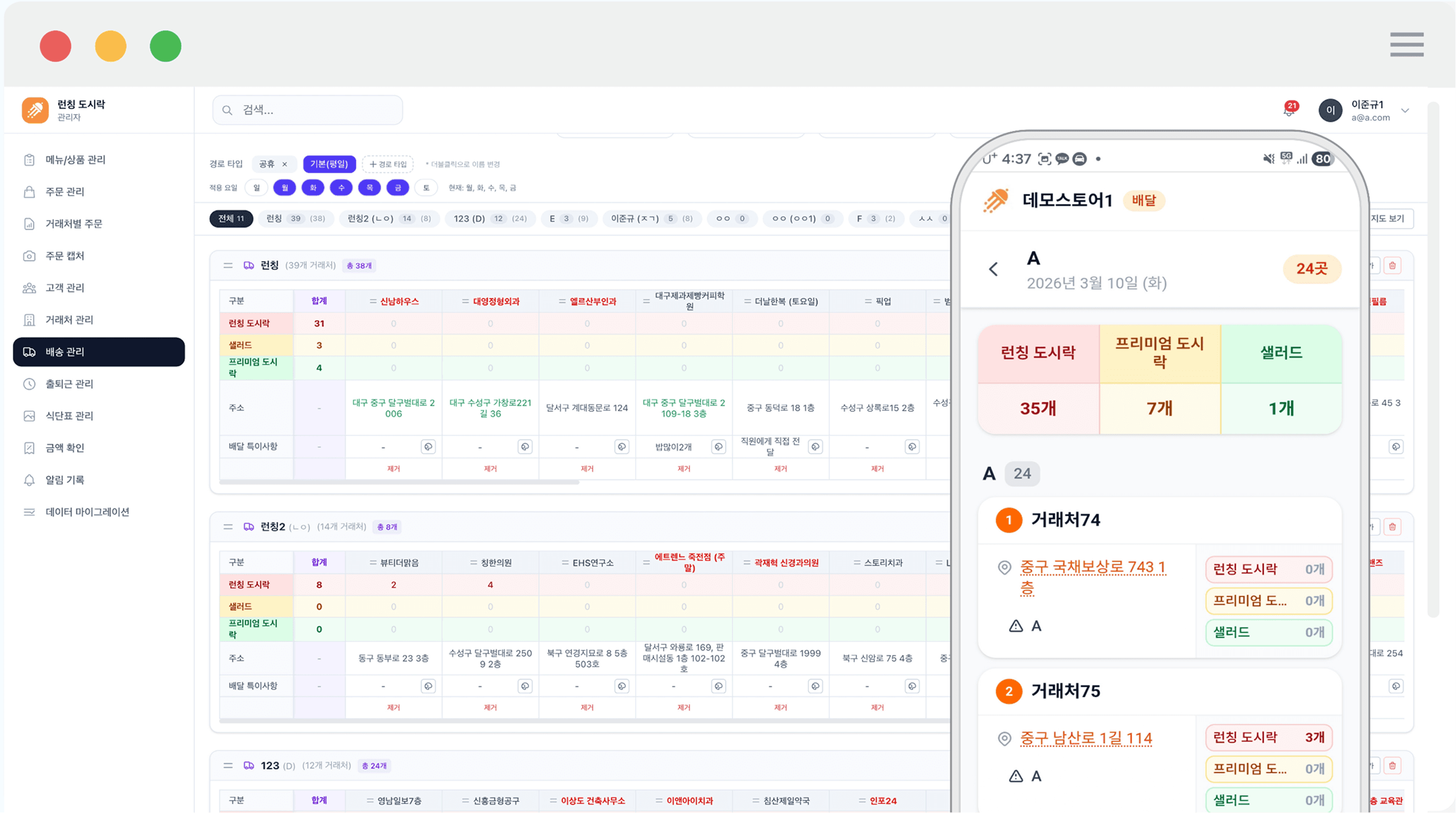The width and height of the screenshot is (1456, 813).
Task: Edit delivery note icon for 대영정형외과
Action: pos(525,446)
